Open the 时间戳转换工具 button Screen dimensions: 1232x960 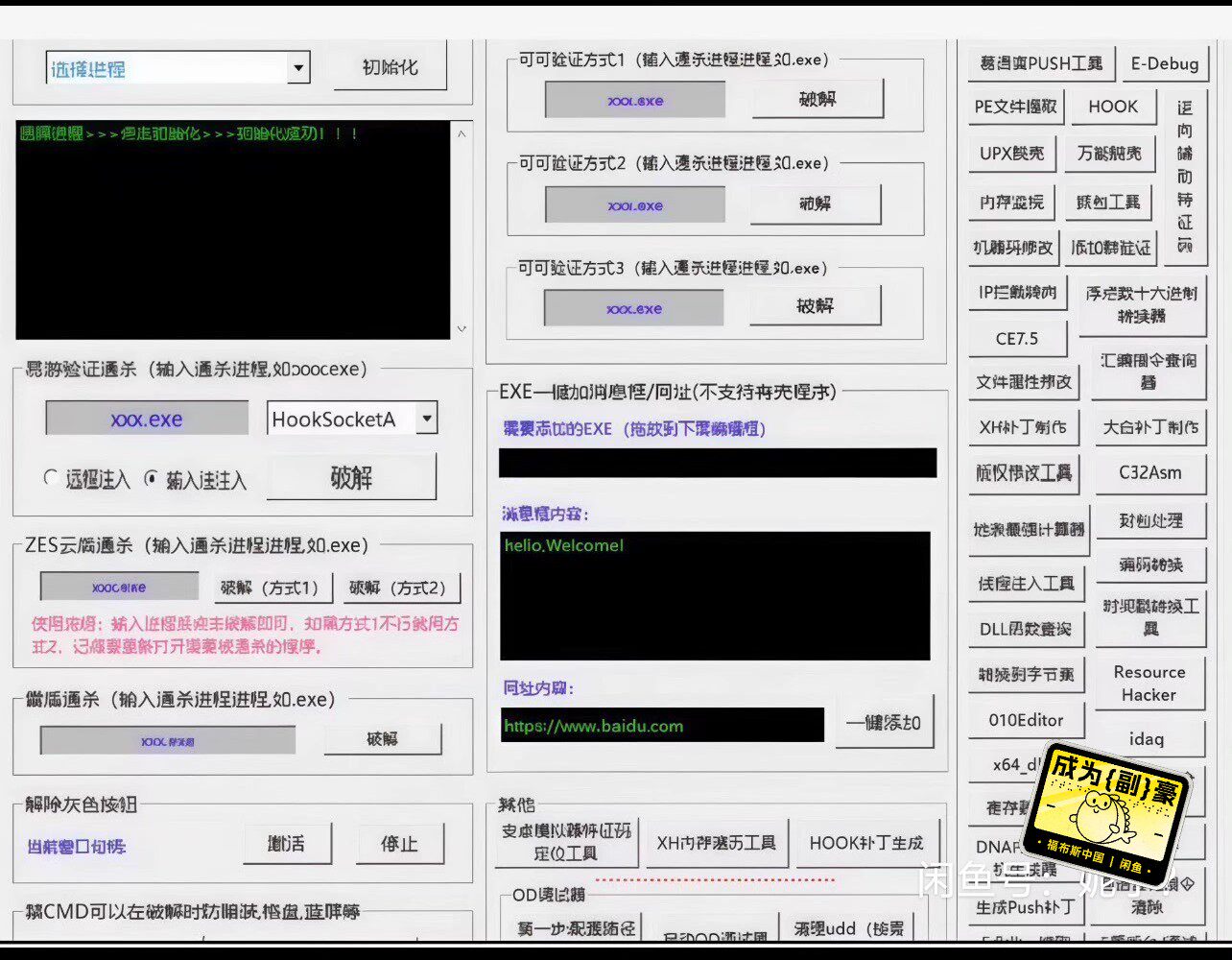pos(1150,617)
